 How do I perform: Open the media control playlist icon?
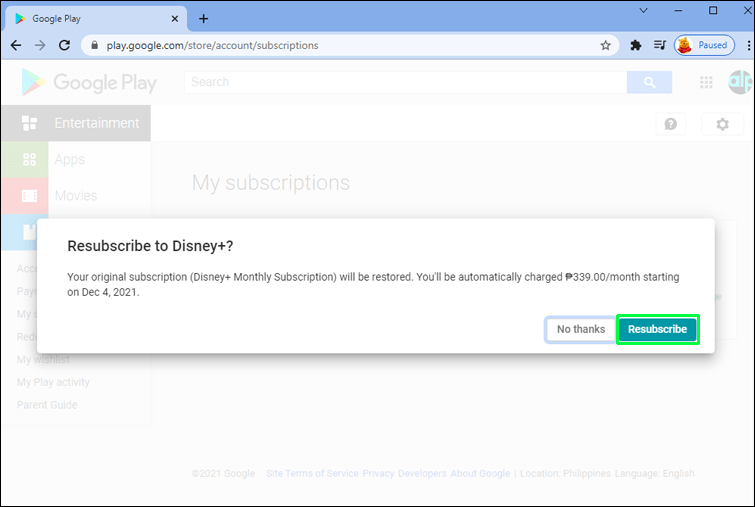click(x=660, y=45)
